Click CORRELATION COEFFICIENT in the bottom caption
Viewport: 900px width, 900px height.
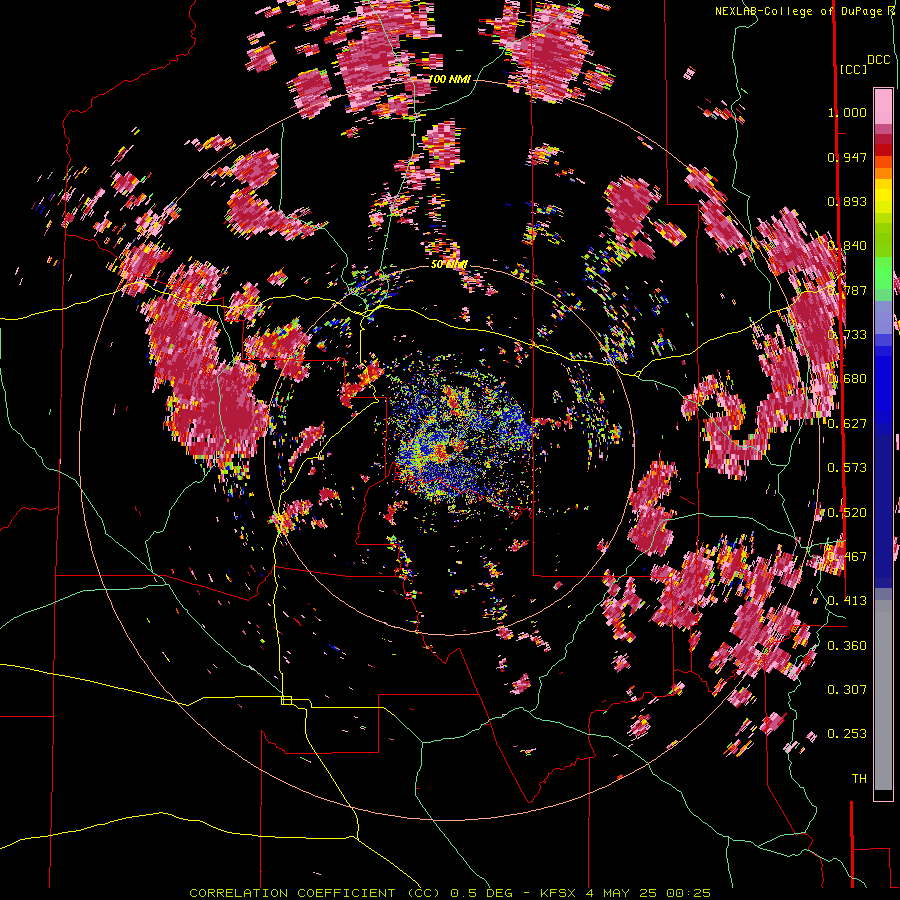[292, 893]
